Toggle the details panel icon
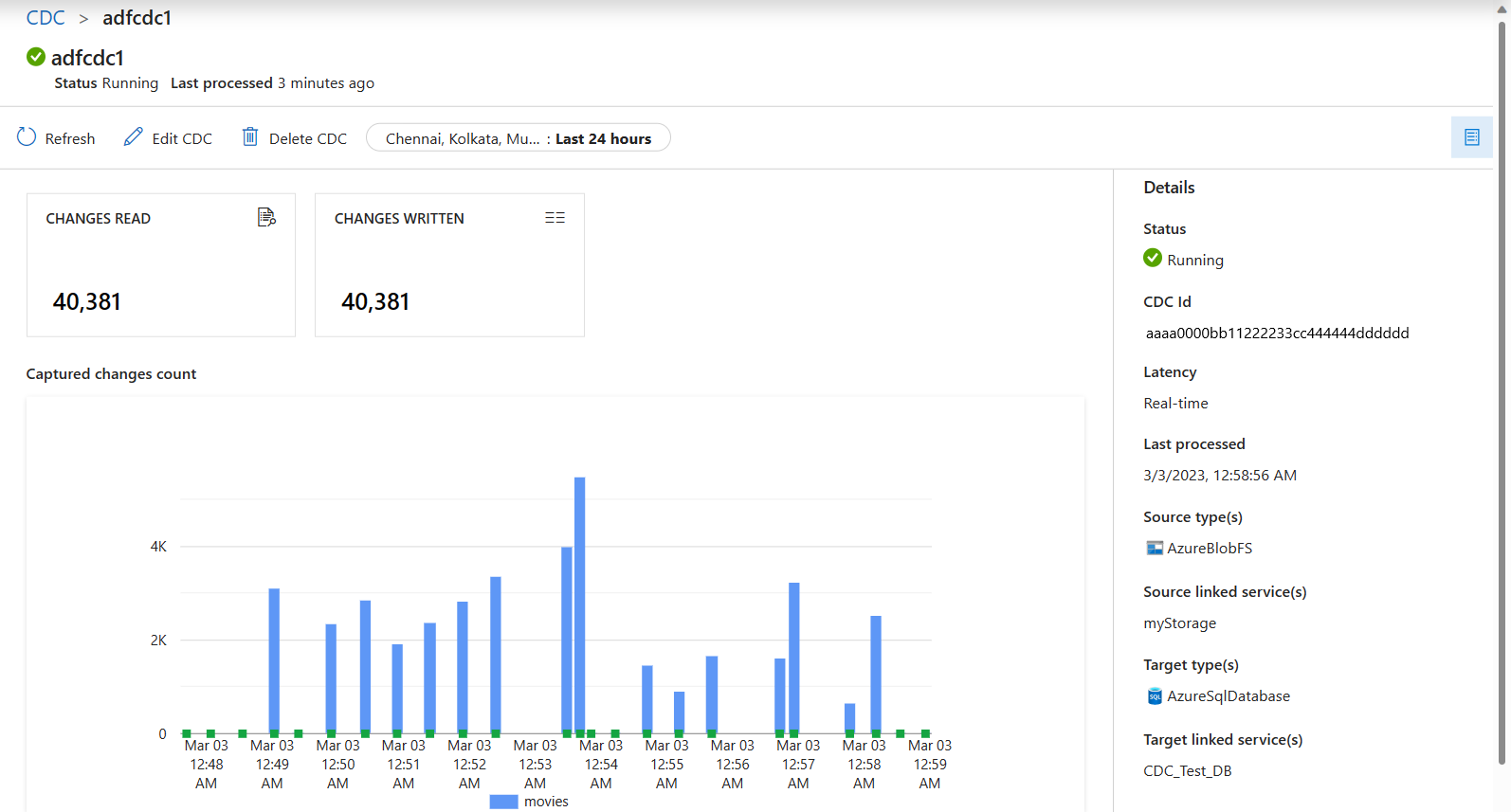This screenshot has height=812, width=1511. [1471, 137]
